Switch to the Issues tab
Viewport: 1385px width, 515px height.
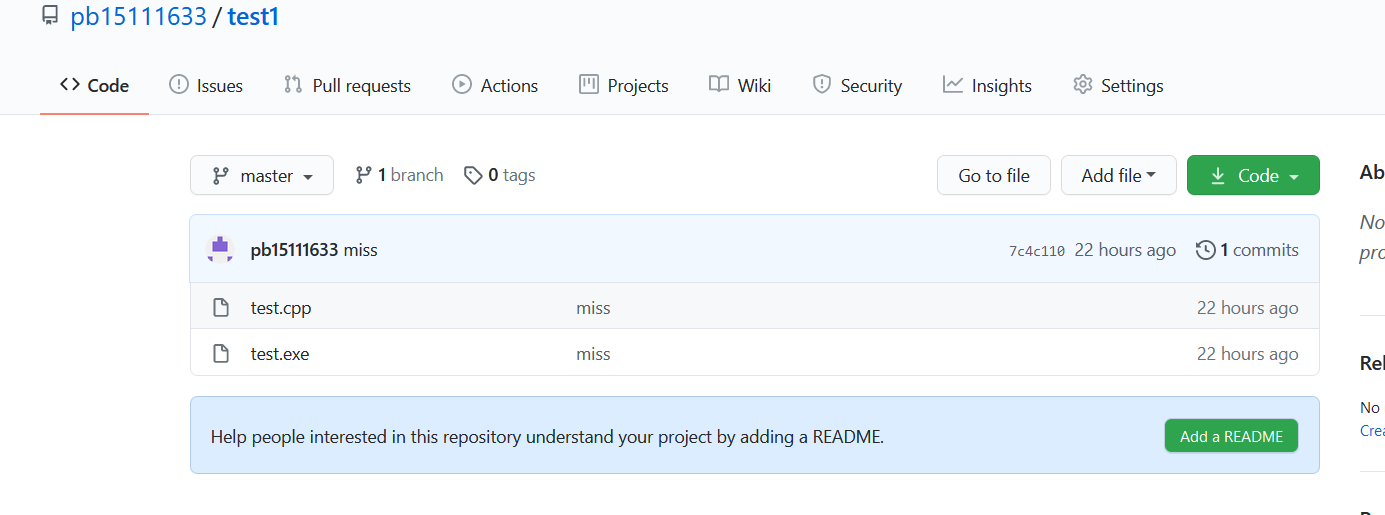[x=206, y=86]
